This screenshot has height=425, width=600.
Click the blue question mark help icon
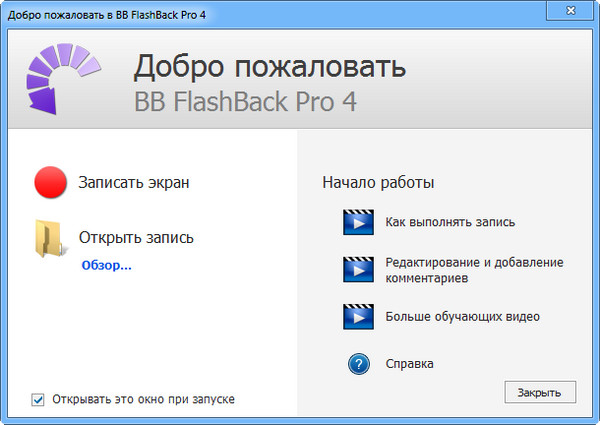click(358, 363)
